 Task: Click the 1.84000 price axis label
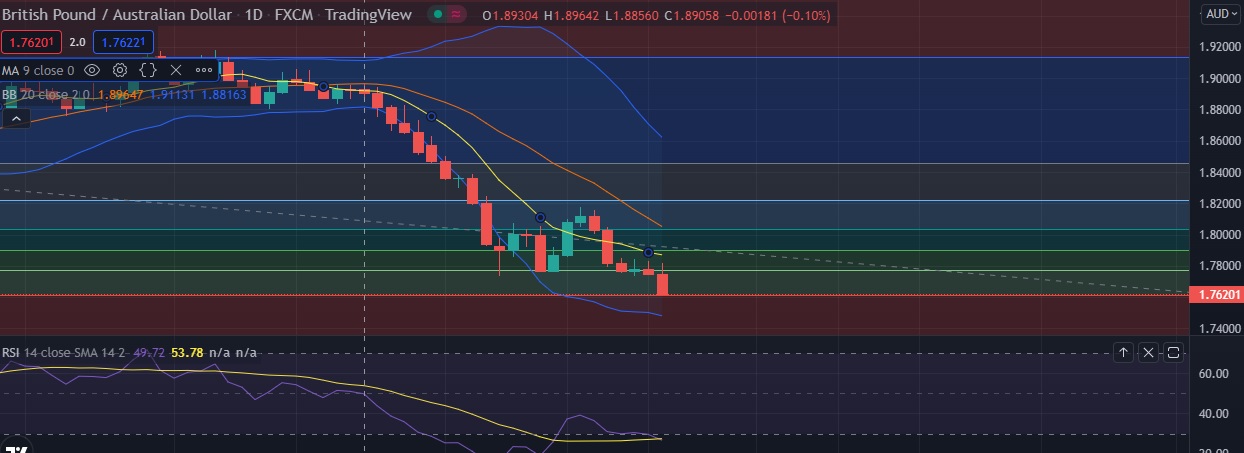1218,172
